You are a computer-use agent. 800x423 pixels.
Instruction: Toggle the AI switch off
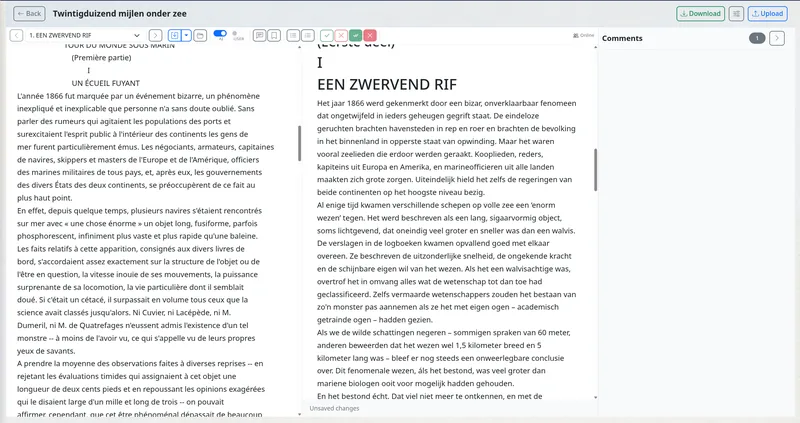pyautogui.click(x=220, y=34)
